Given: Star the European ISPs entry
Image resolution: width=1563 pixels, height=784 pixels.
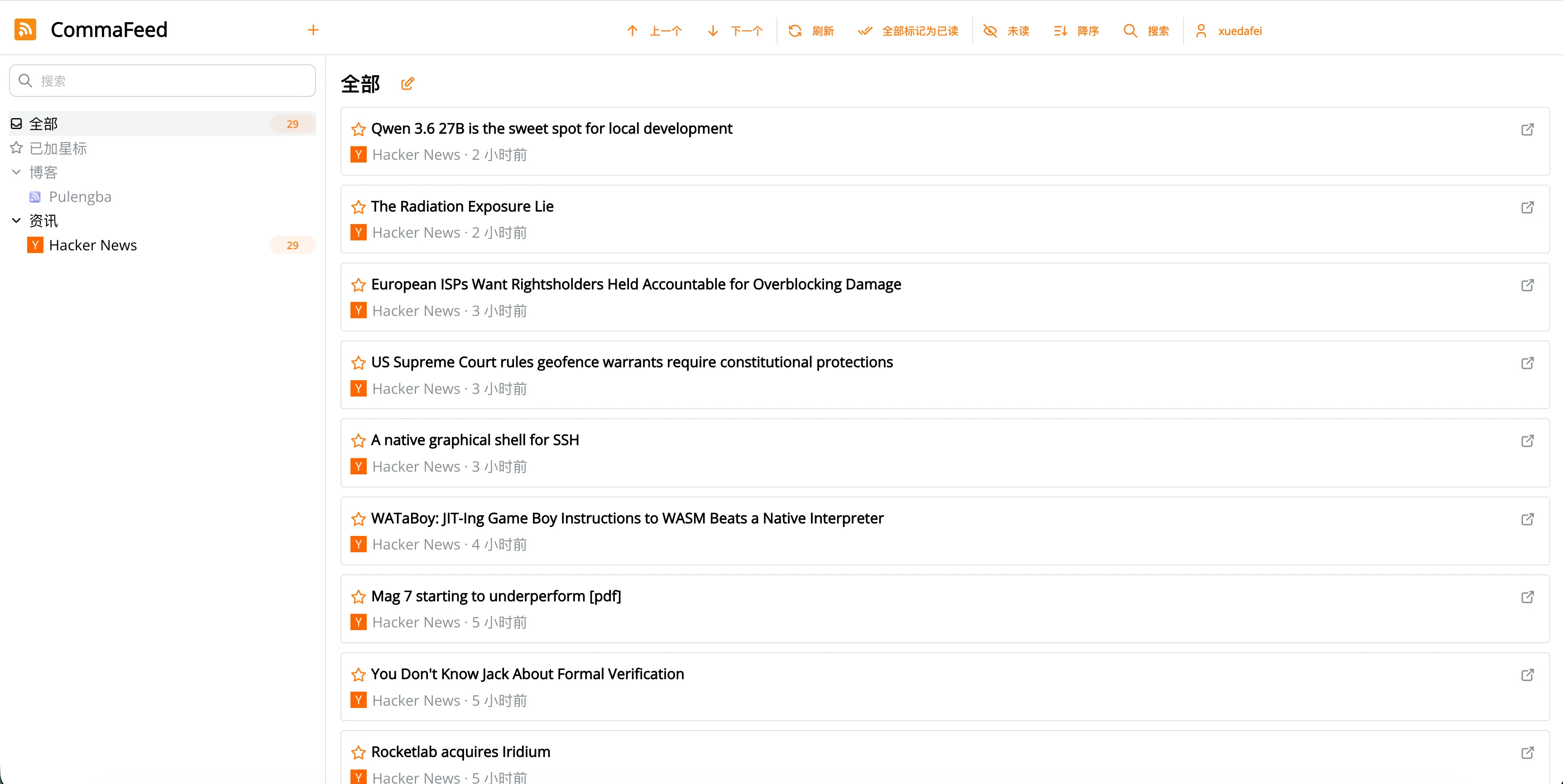Looking at the screenshot, I should 359,285.
